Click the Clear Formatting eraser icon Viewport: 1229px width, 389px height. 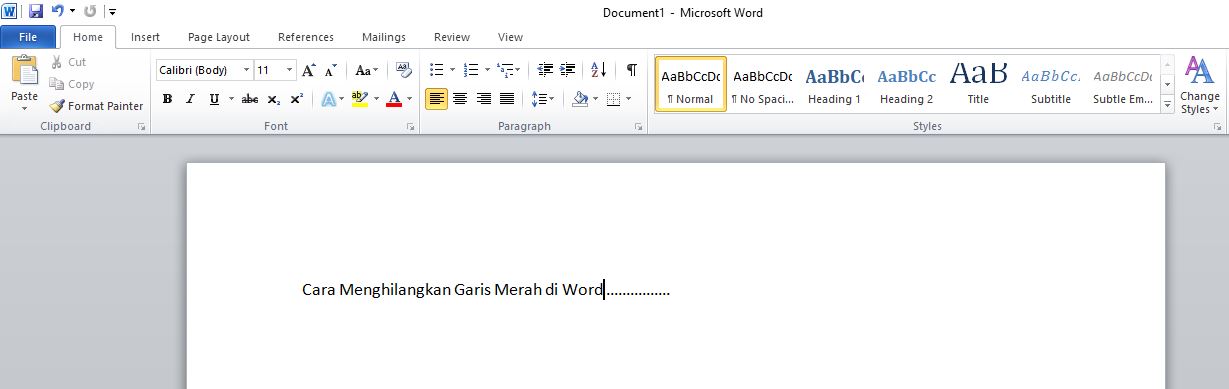point(404,70)
